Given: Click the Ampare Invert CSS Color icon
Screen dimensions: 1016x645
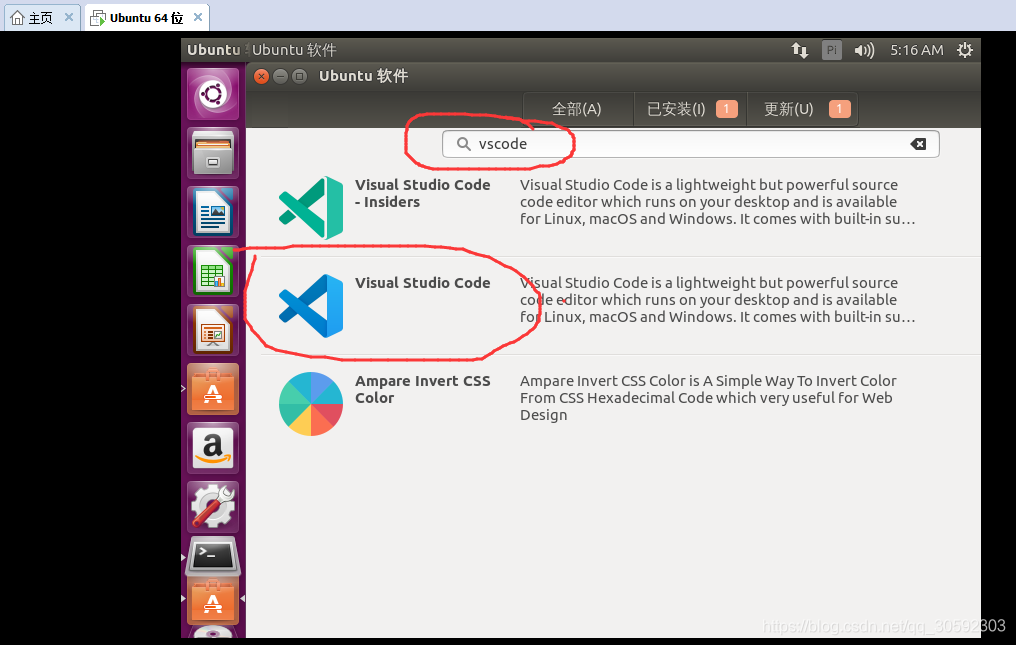Looking at the screenshot, I should point(311,404).
